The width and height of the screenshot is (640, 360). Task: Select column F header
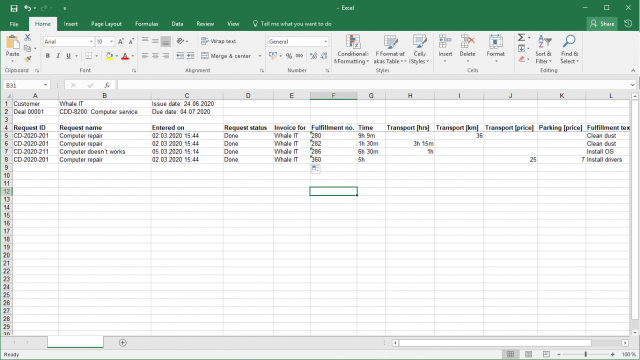tap(333, 96)
